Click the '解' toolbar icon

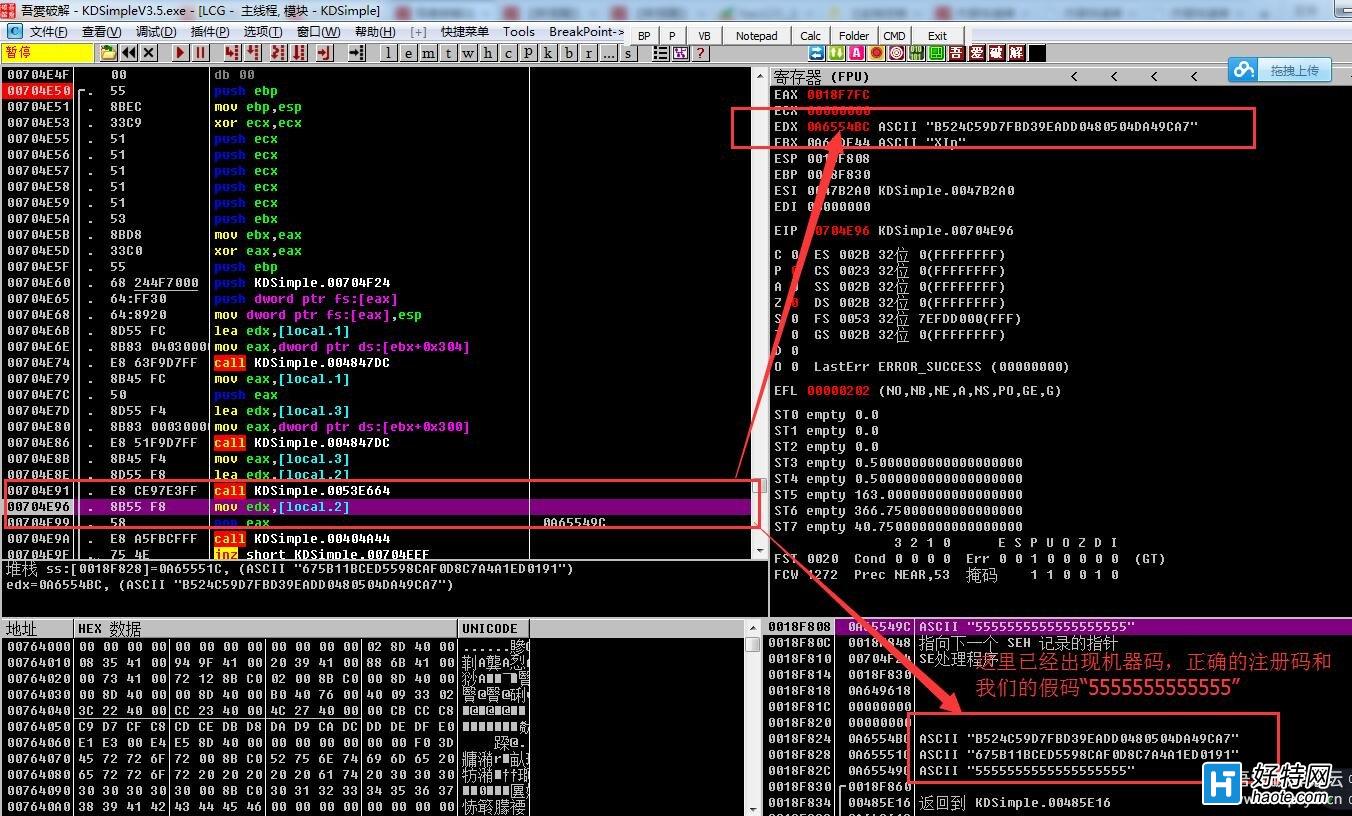click(1017, 53)
